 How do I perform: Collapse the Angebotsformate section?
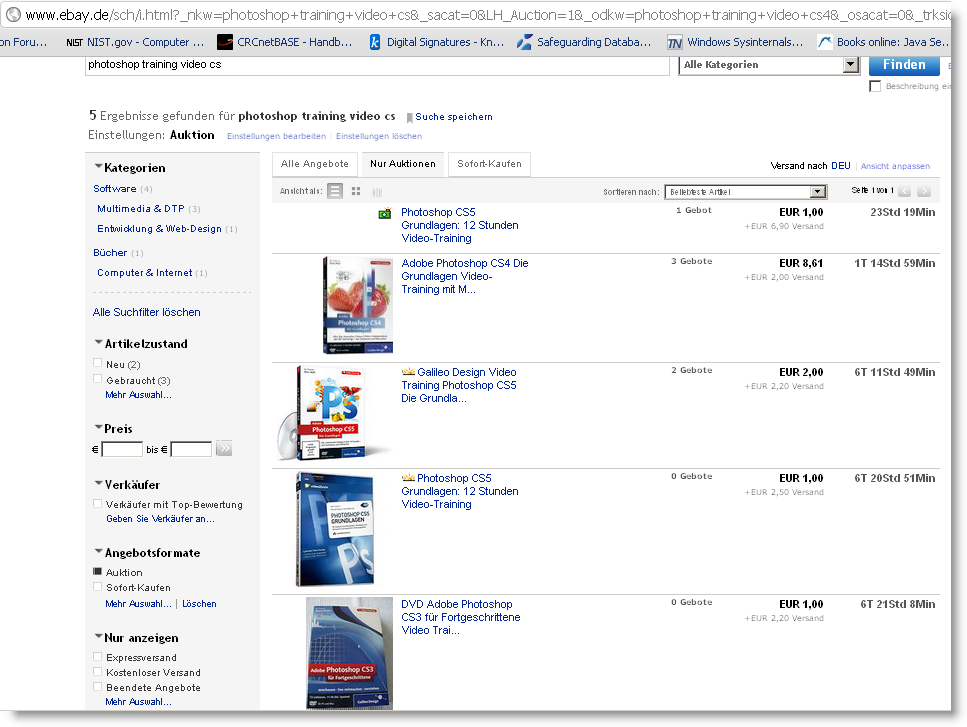(x=99, y=551)
